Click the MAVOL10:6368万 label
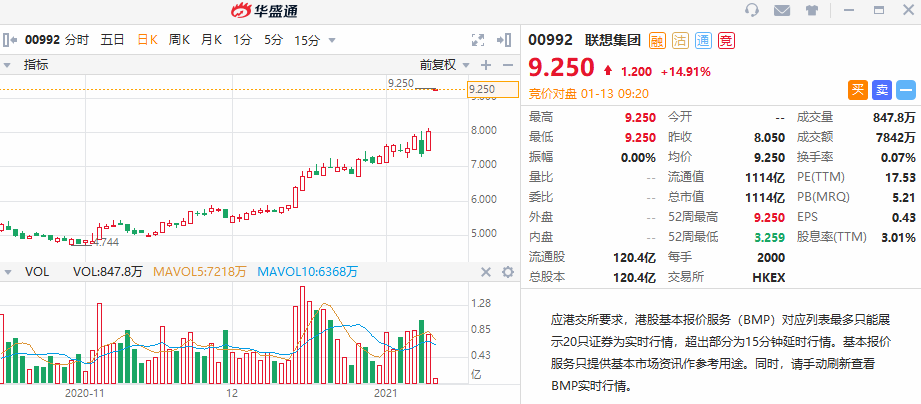 (308, 272)
